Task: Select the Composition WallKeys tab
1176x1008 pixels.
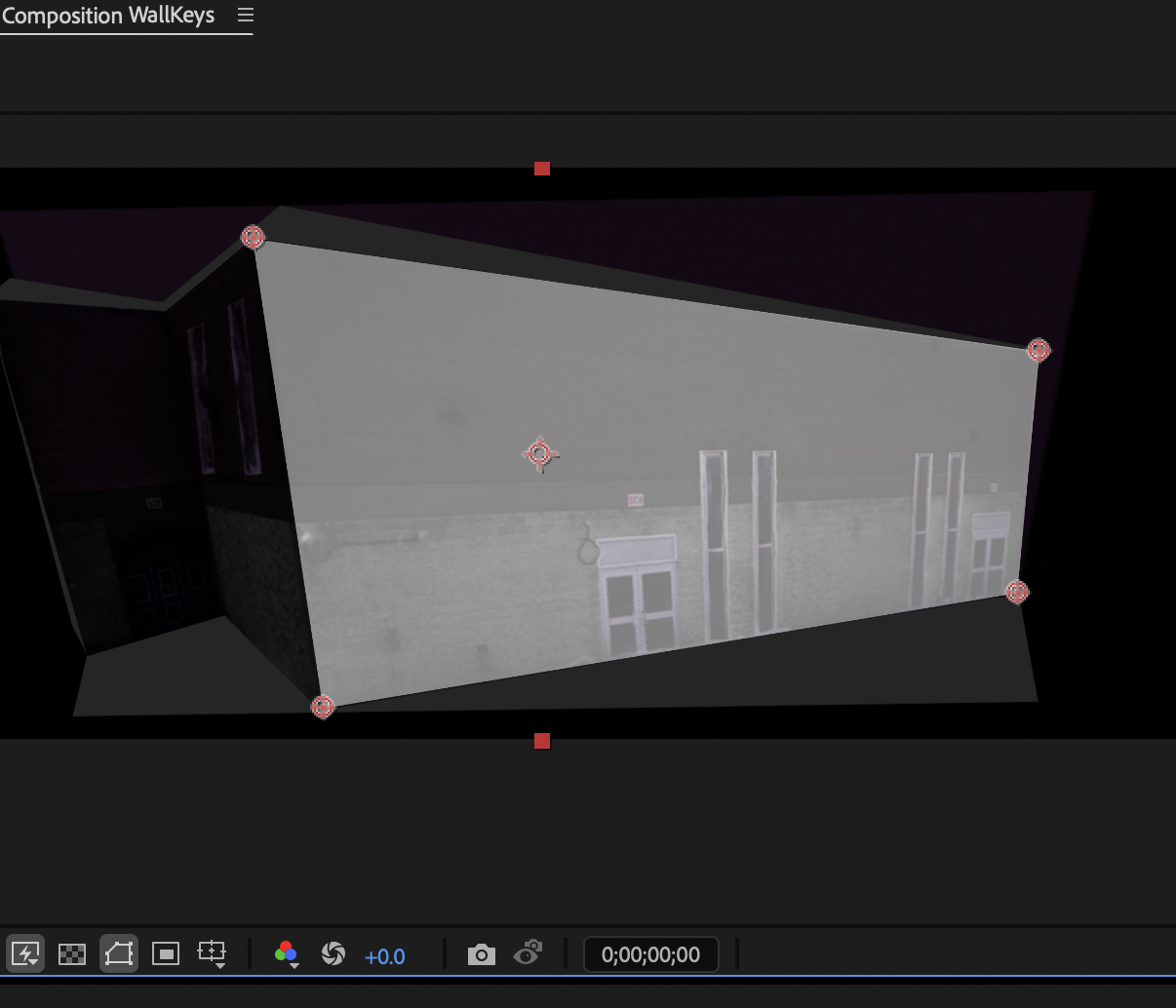Action: pyautogui.click(x=107, y=15)
